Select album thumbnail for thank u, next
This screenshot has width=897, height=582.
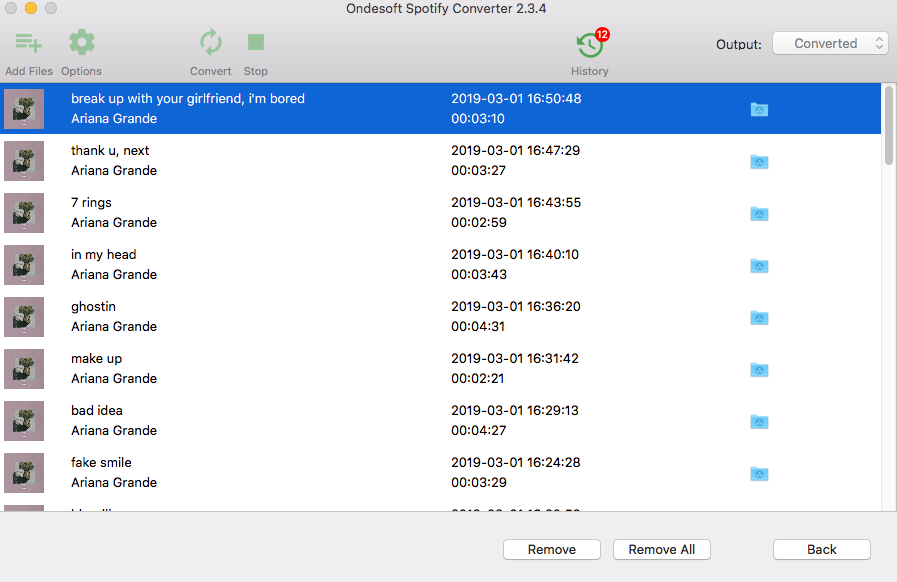(24, 161)
